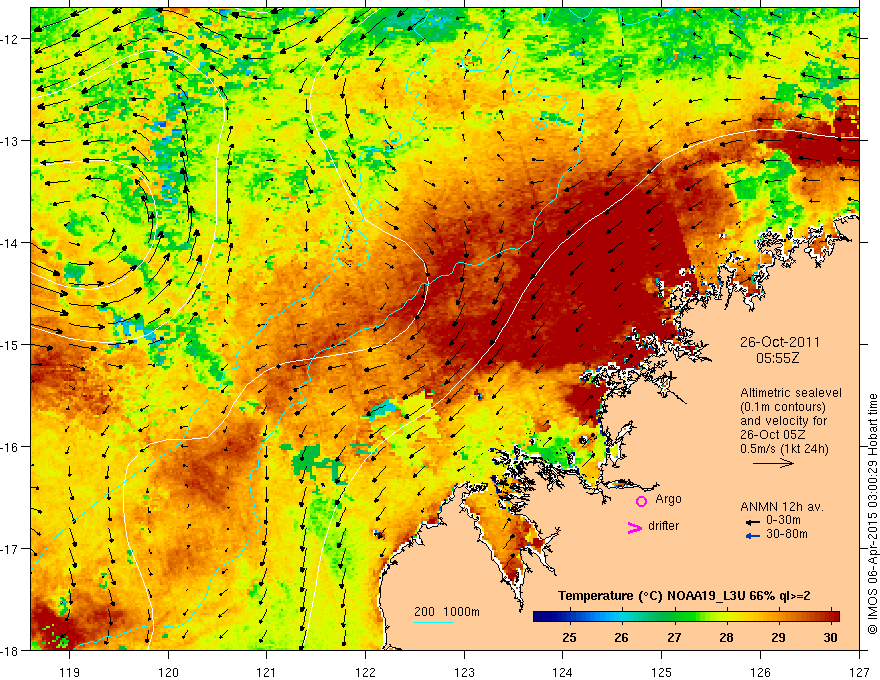Click longitude axis label 125
880x680 pixels.
662,672
